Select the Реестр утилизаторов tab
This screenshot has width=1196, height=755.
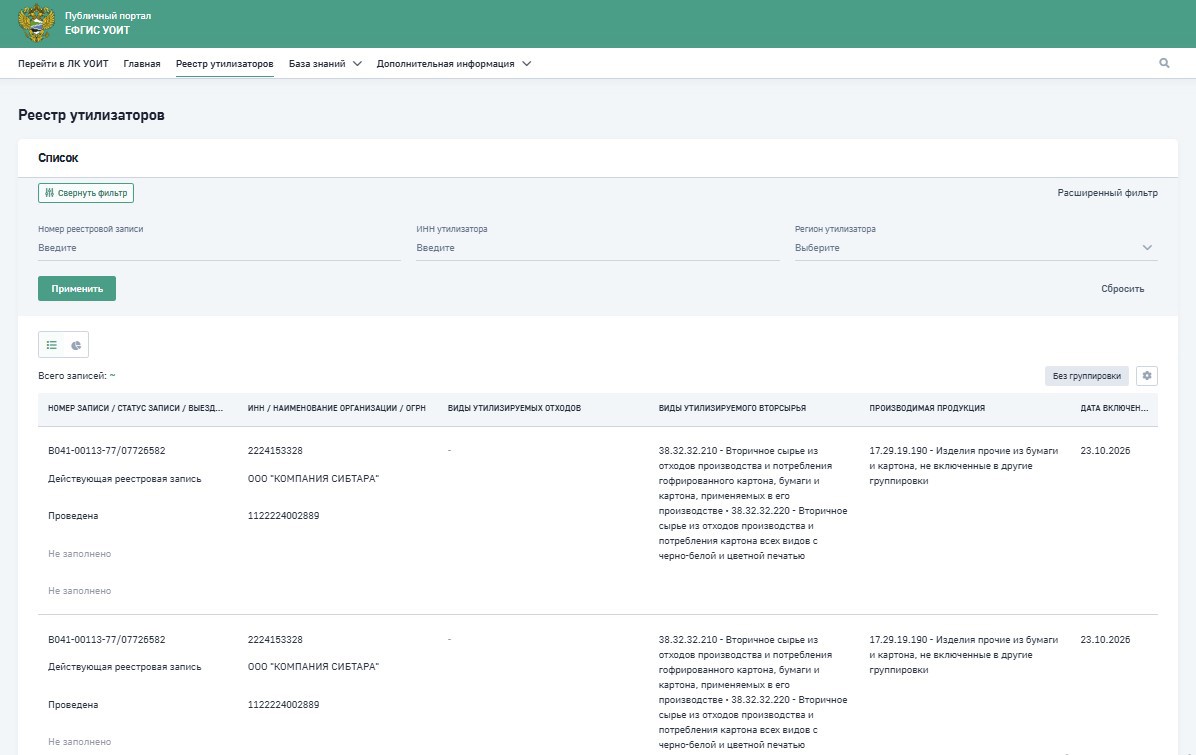click(224, 64)
